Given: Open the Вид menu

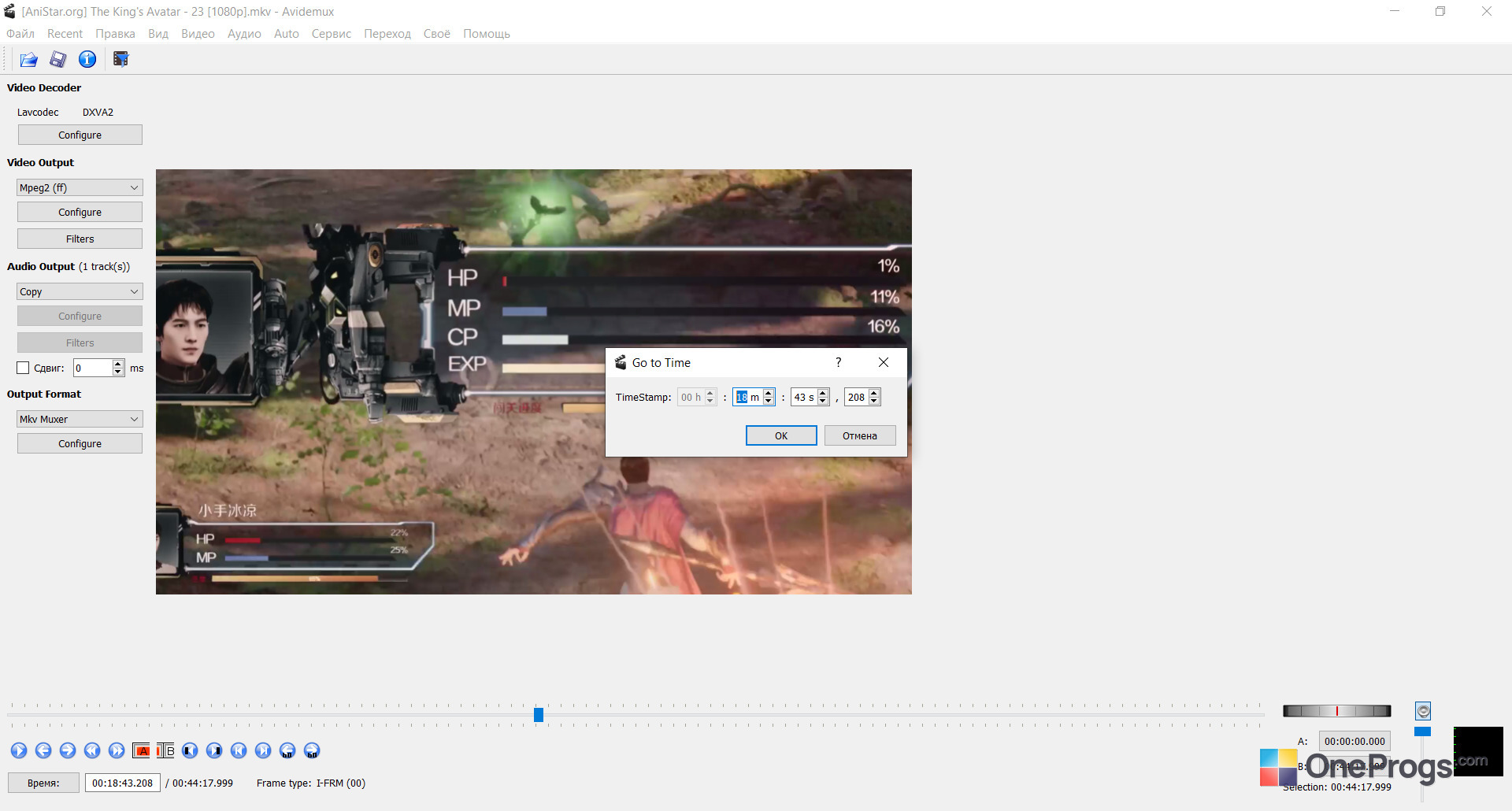Looking at the screenshot, I should click(158, 34).
